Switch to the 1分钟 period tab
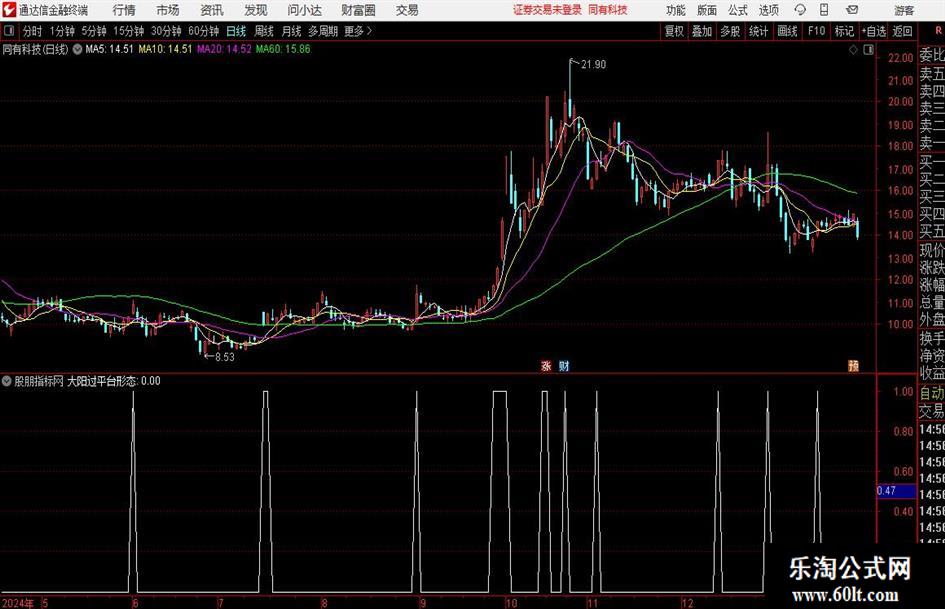 (62, 31)
